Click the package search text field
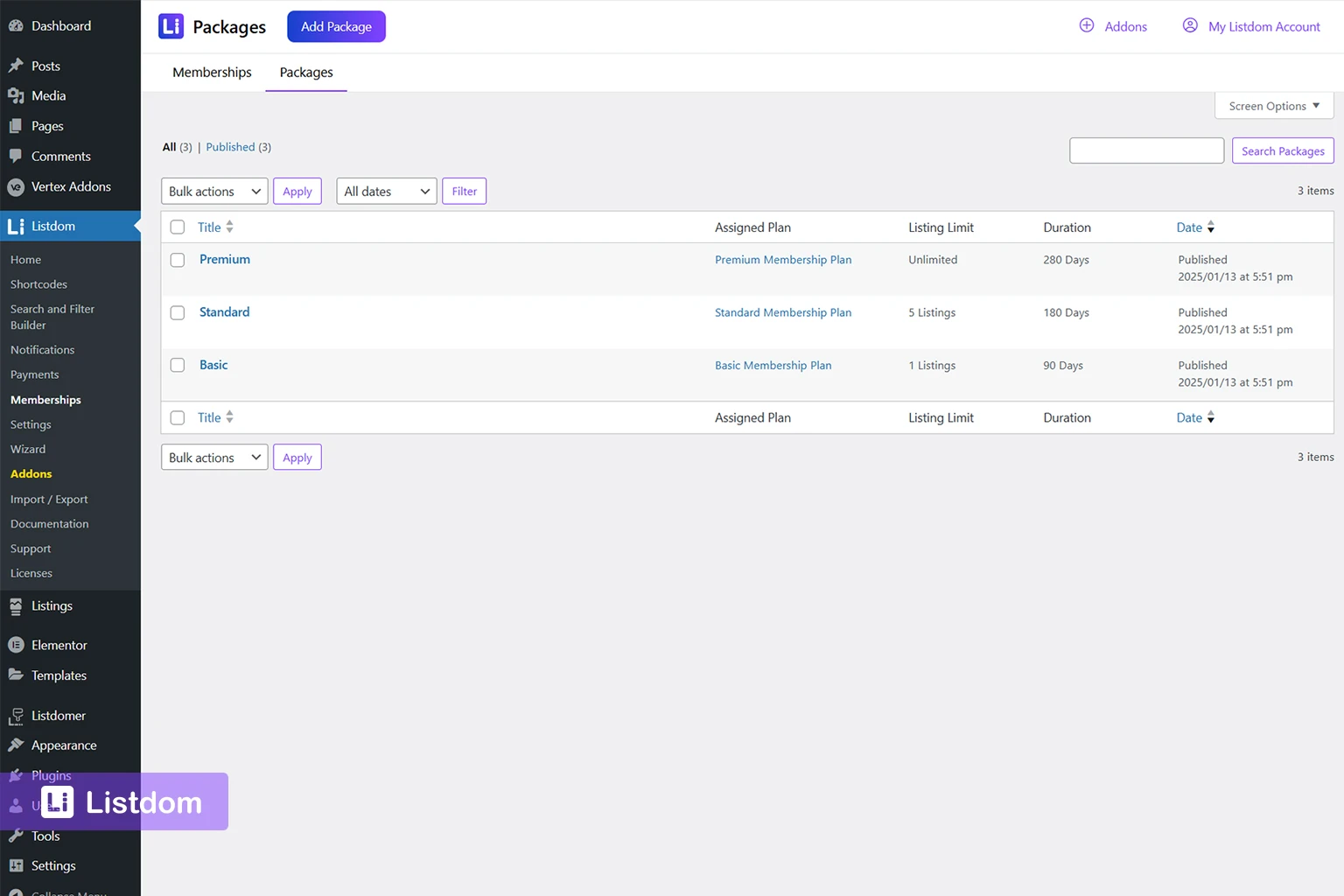The height and width of the screenshot is (896, 1344). tap(1145, 150)
